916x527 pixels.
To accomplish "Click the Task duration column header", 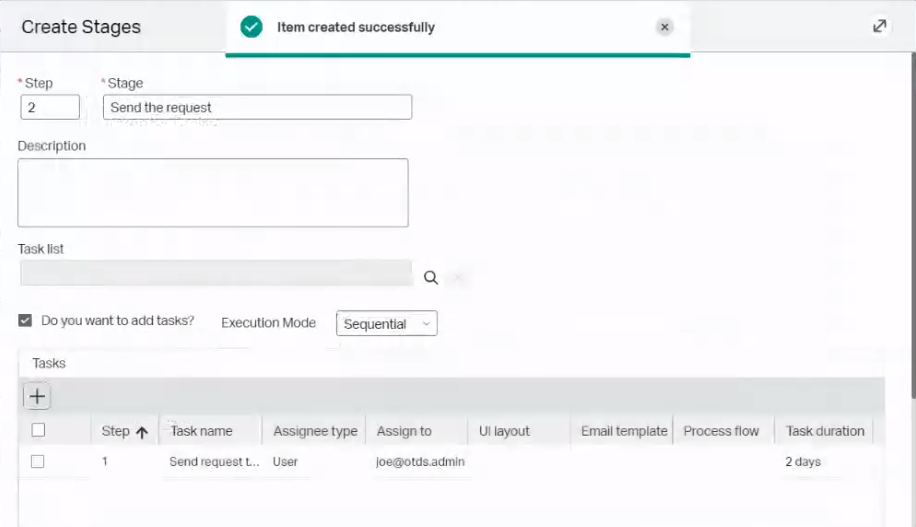I will pos(825,431).
